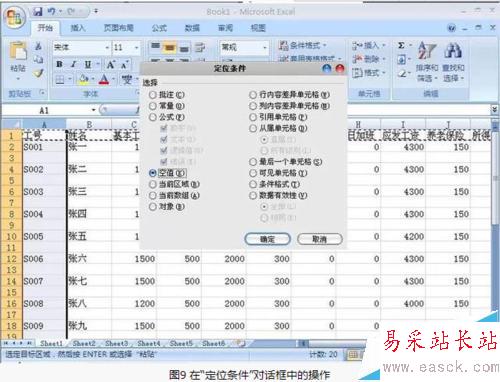Click the large Paste icon
500x382 pixels.
(x=18, y=52)
